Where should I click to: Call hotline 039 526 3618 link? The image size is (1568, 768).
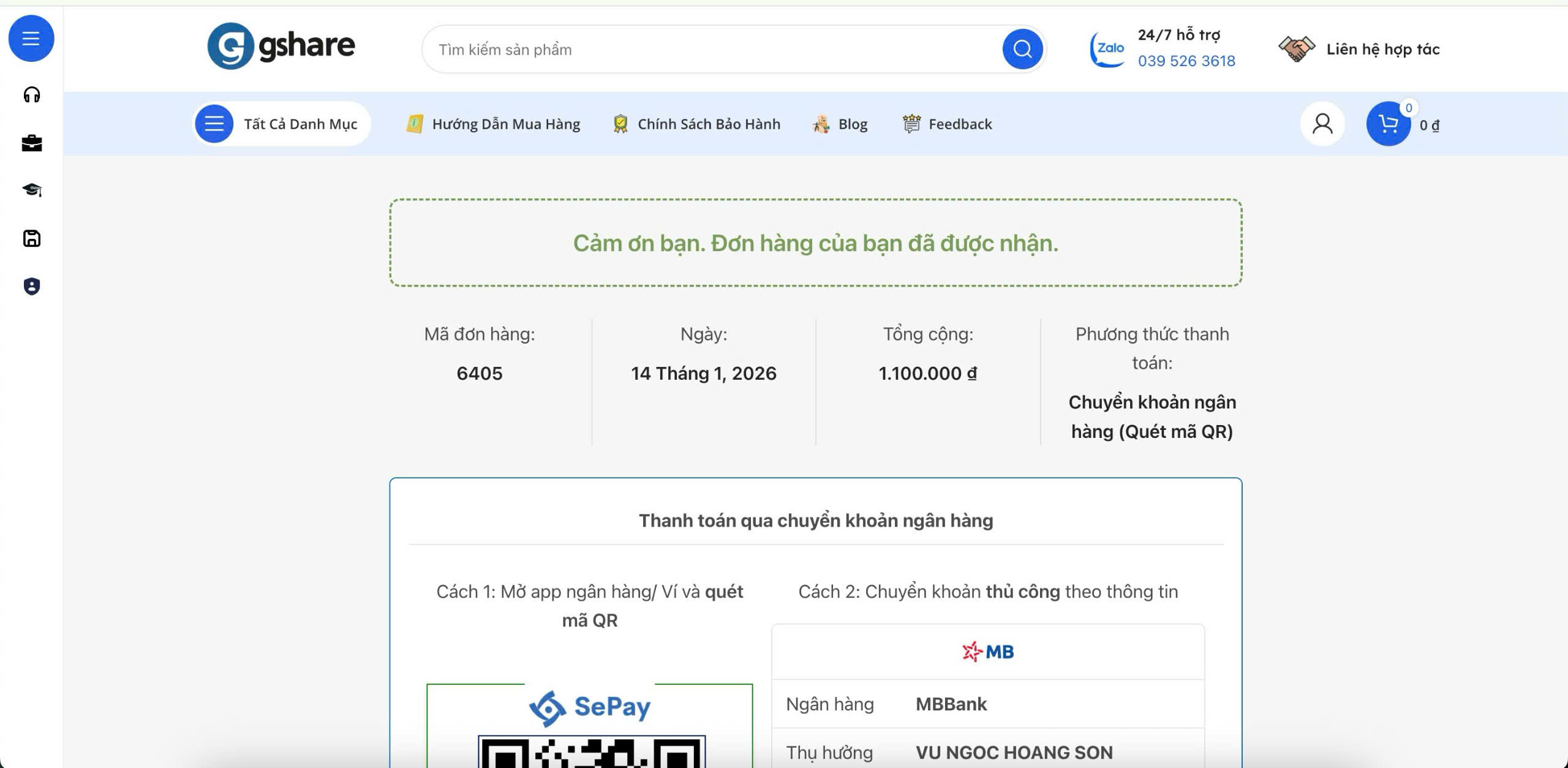(x=1186, y=61)
